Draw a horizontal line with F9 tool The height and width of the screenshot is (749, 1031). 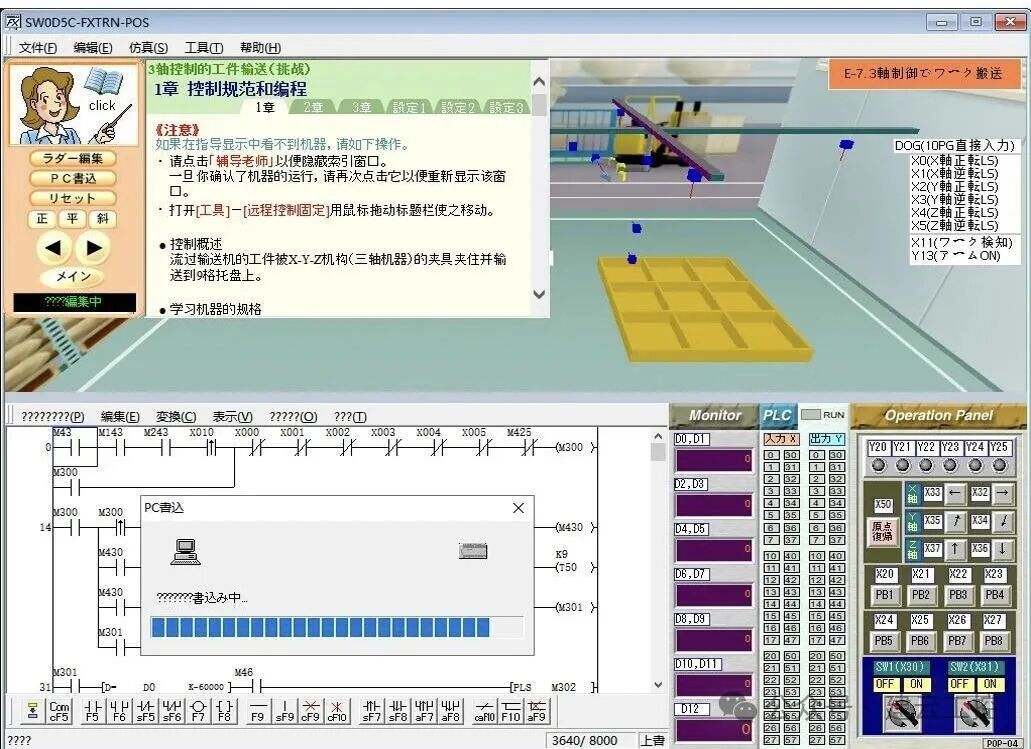[x=258, y=711]
